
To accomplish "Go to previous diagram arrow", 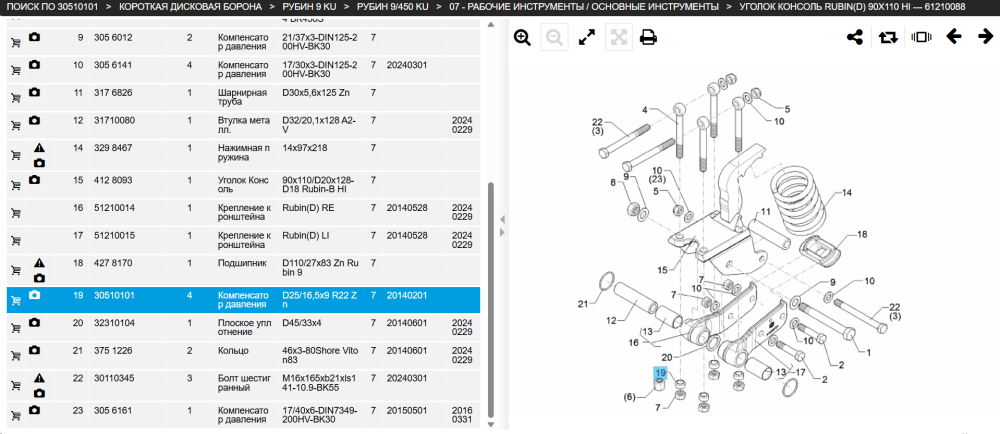I will (953, 36).
